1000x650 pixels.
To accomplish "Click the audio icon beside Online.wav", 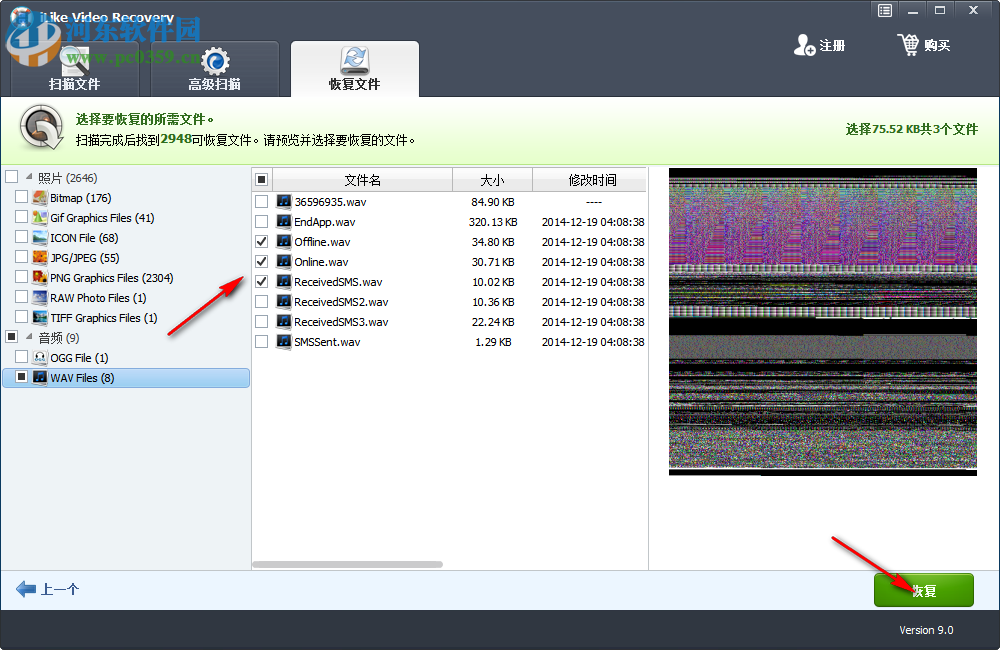I will click(284, 261).
